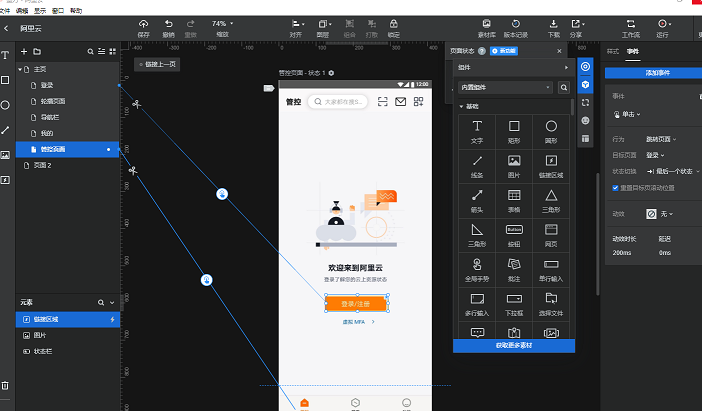The height and width of the screenshot is (411, 702).
Task: Open the 跳转页面 action dropdown
Action: [x=661, y=139]
